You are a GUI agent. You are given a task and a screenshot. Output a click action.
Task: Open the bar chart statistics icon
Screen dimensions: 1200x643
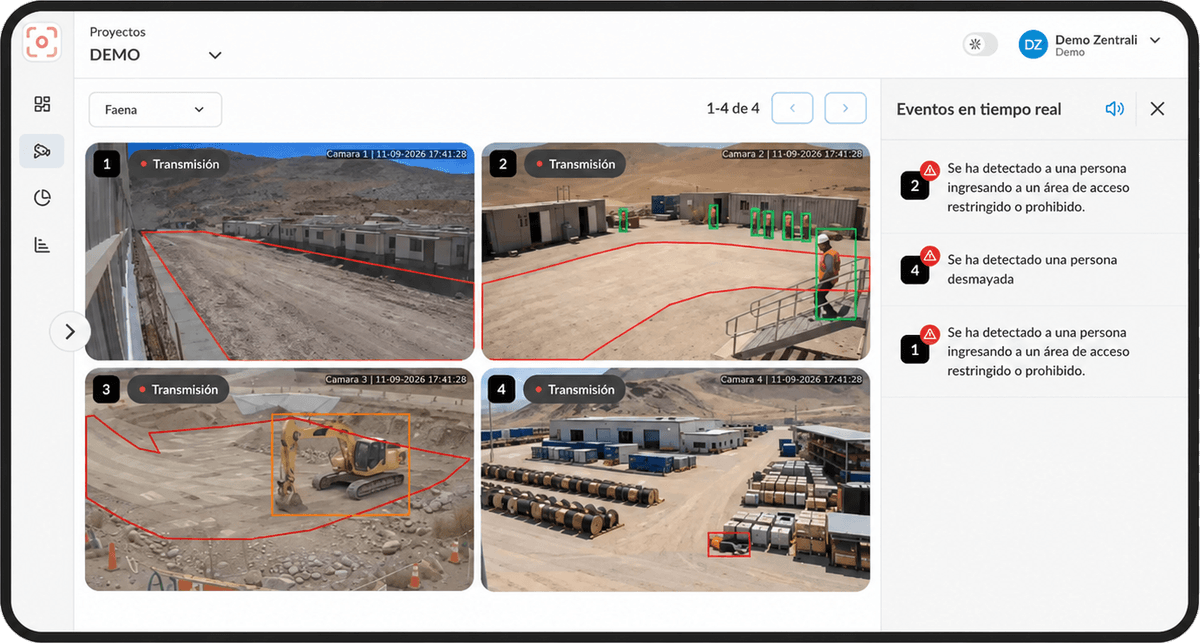(x=42, y=245)
